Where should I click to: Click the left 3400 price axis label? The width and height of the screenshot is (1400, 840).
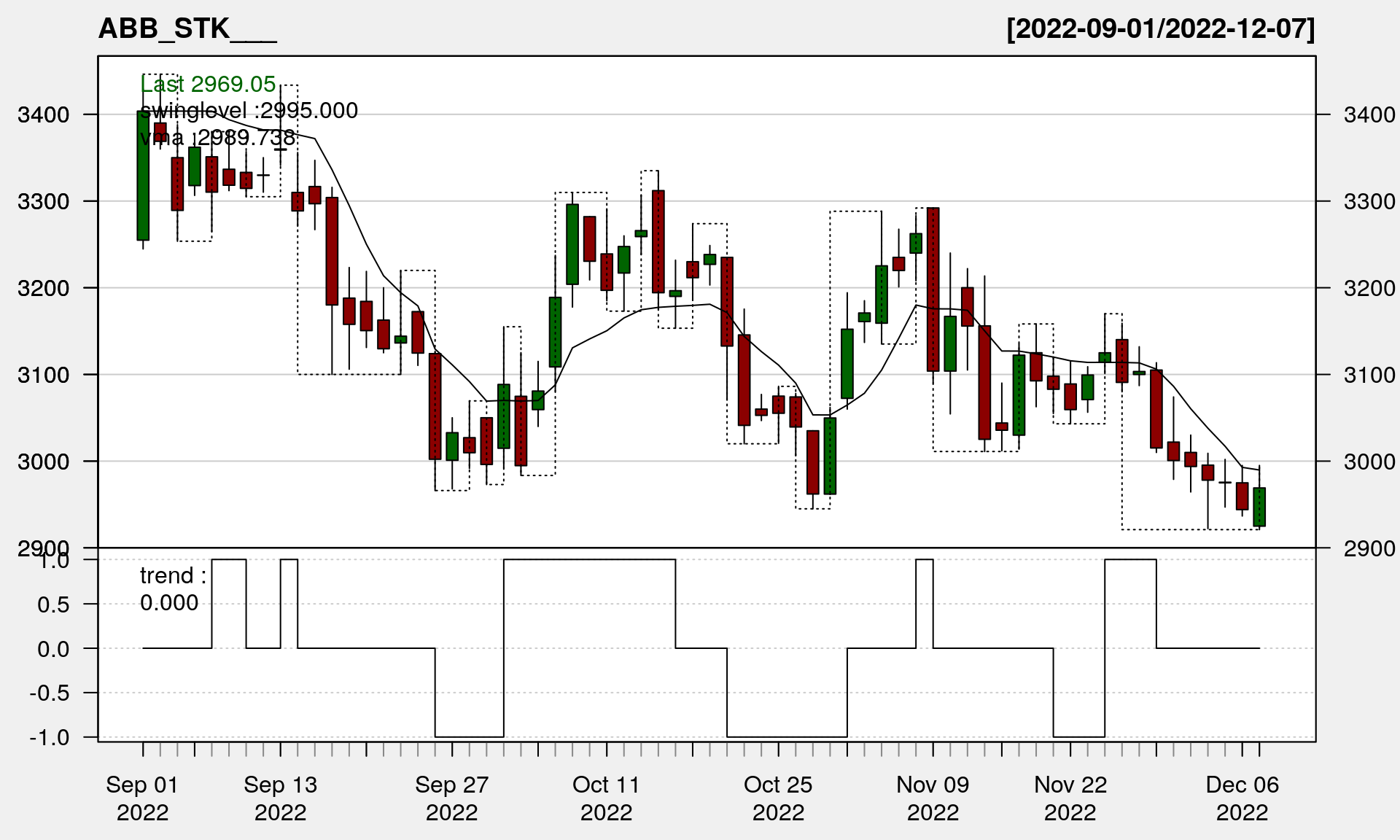tap(43, 114)
